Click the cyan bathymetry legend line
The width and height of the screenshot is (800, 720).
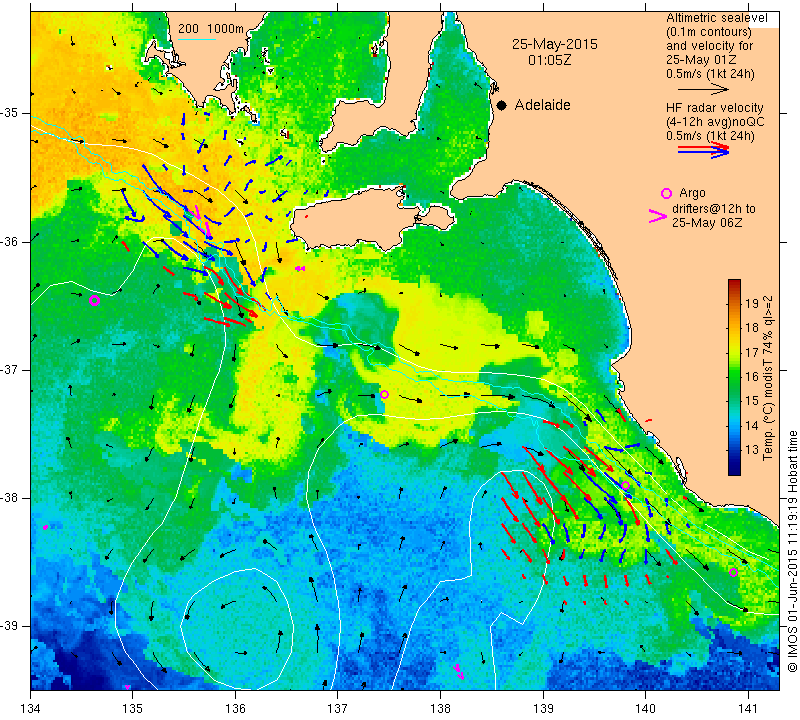pos(197,38)
